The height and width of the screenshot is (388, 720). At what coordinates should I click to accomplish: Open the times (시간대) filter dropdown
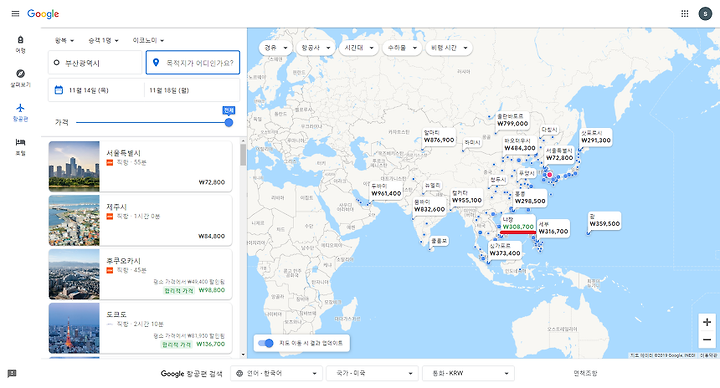[359, 48]
